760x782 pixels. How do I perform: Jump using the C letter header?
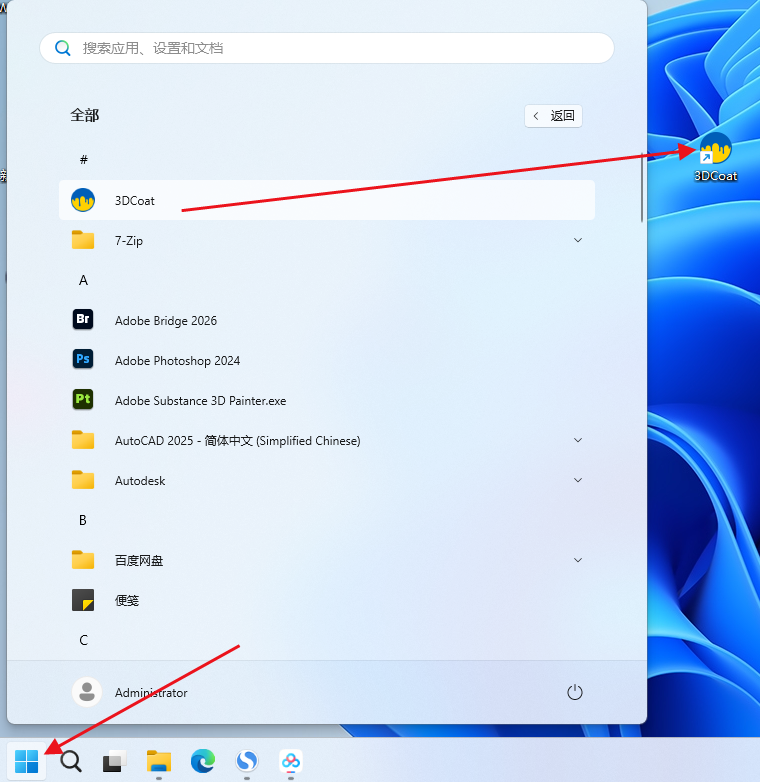(x=83, y=640)
